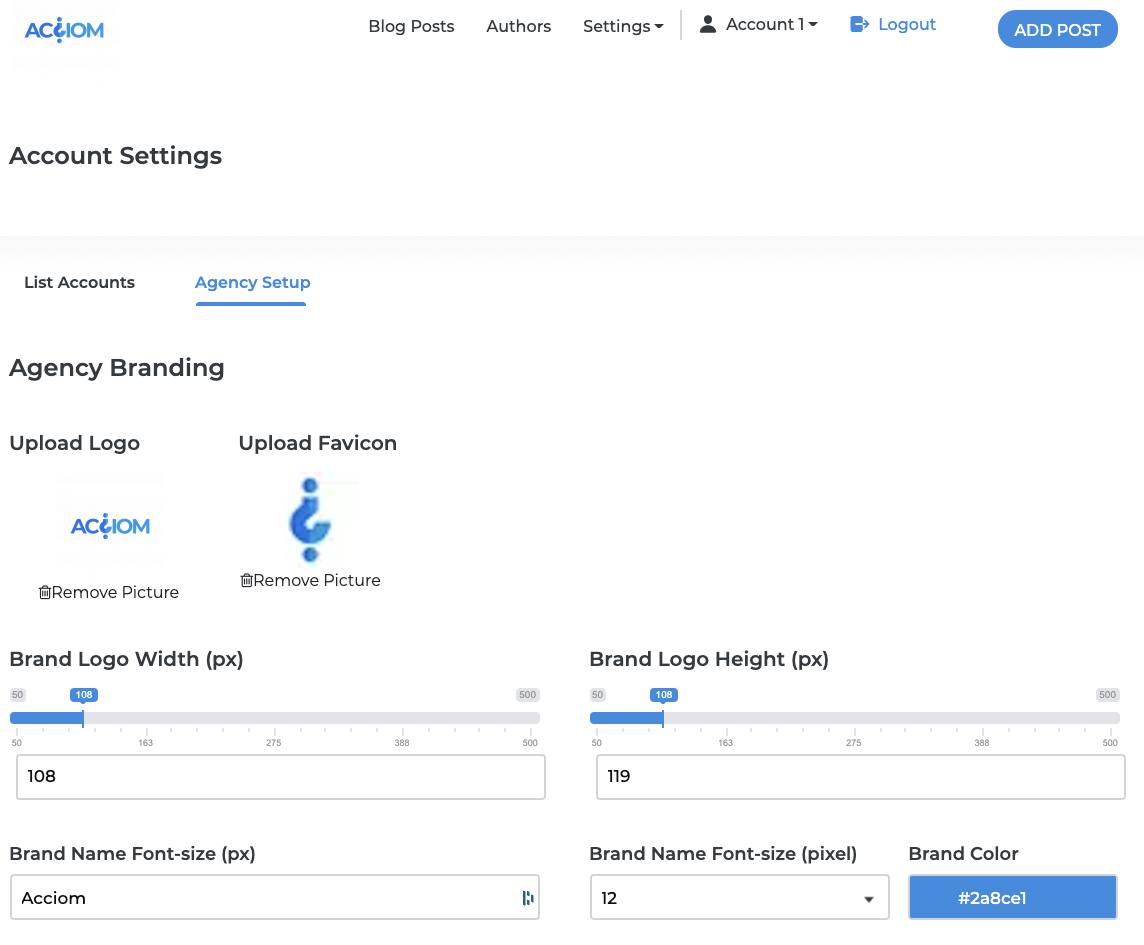Open the Brand Color #2a8ce1 swatch
The image size is (1144, 945).
(x=1012, y=898)
